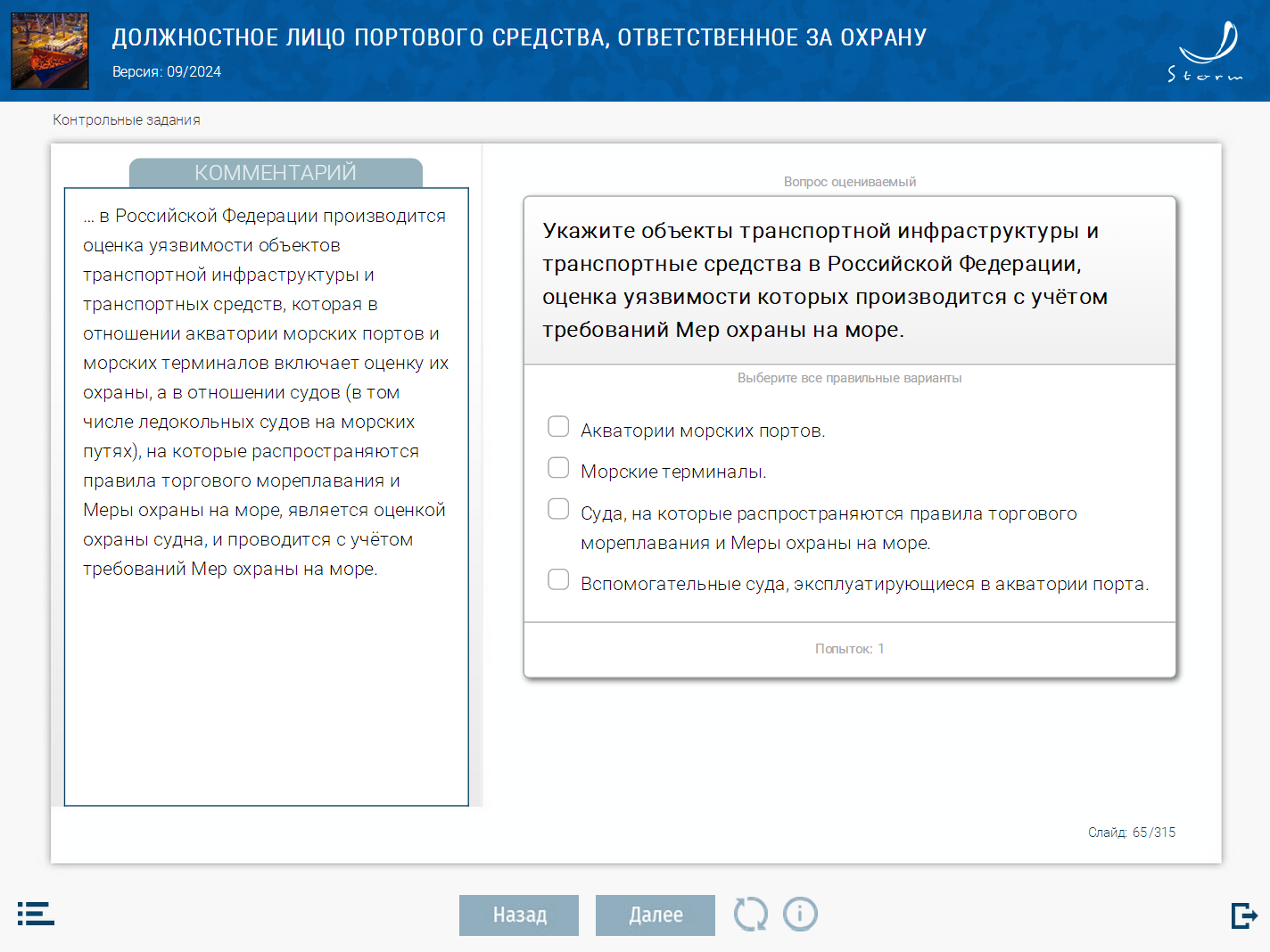Click the slide counter 'Слайд: 65/315'
The height and width of the screenshot is (952, 1270).
pos(1132,833)
